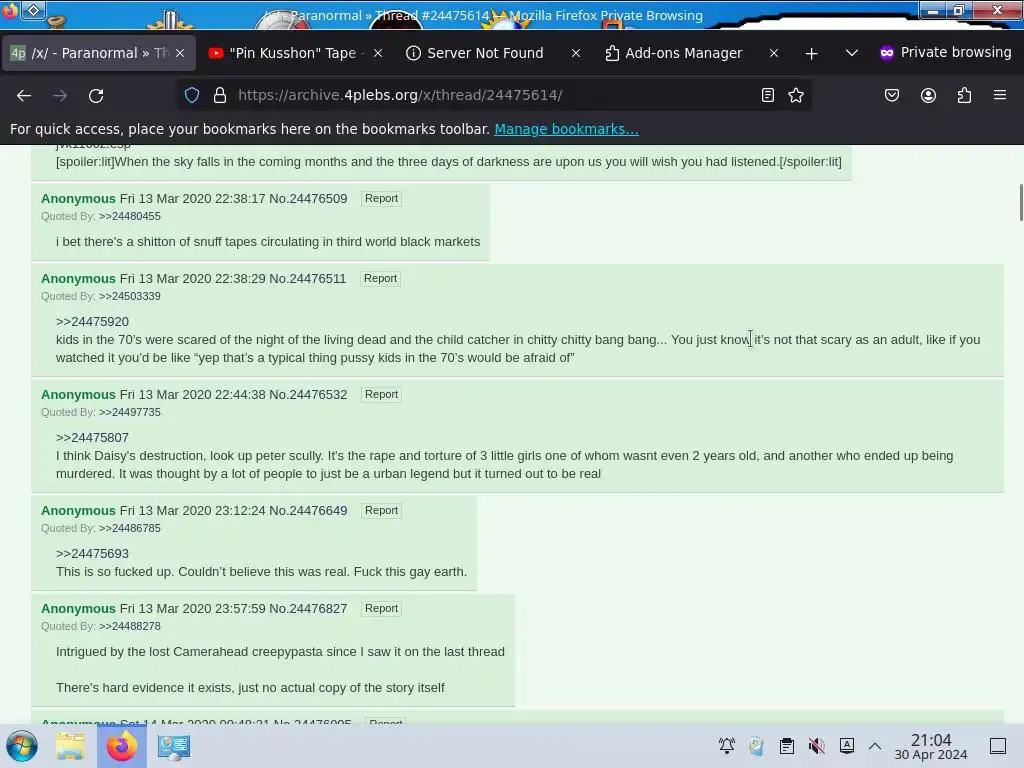Open quoted-by link >>24480455

[x=129, y=216]
